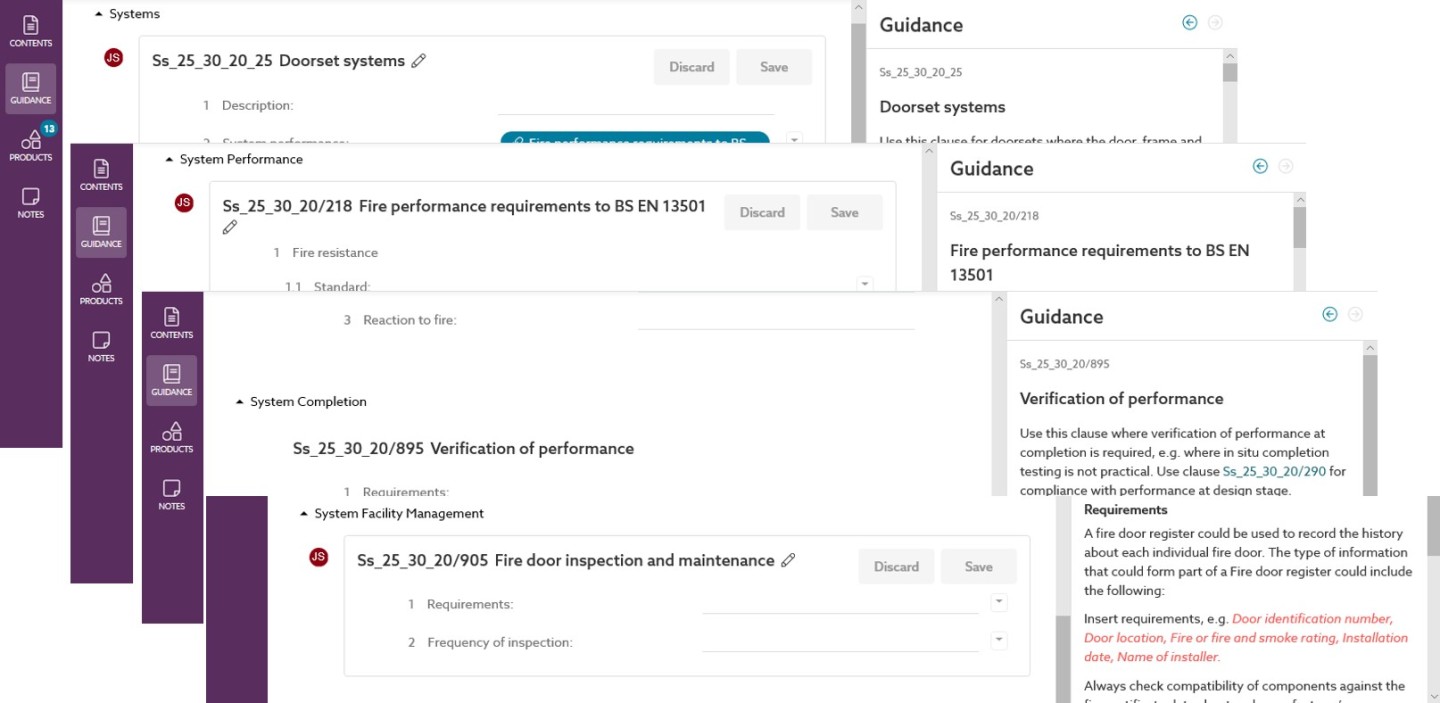The width and height of the screenshot is (1440, 703).
Task: Collapse the Systems section
Action: [98, 14]
